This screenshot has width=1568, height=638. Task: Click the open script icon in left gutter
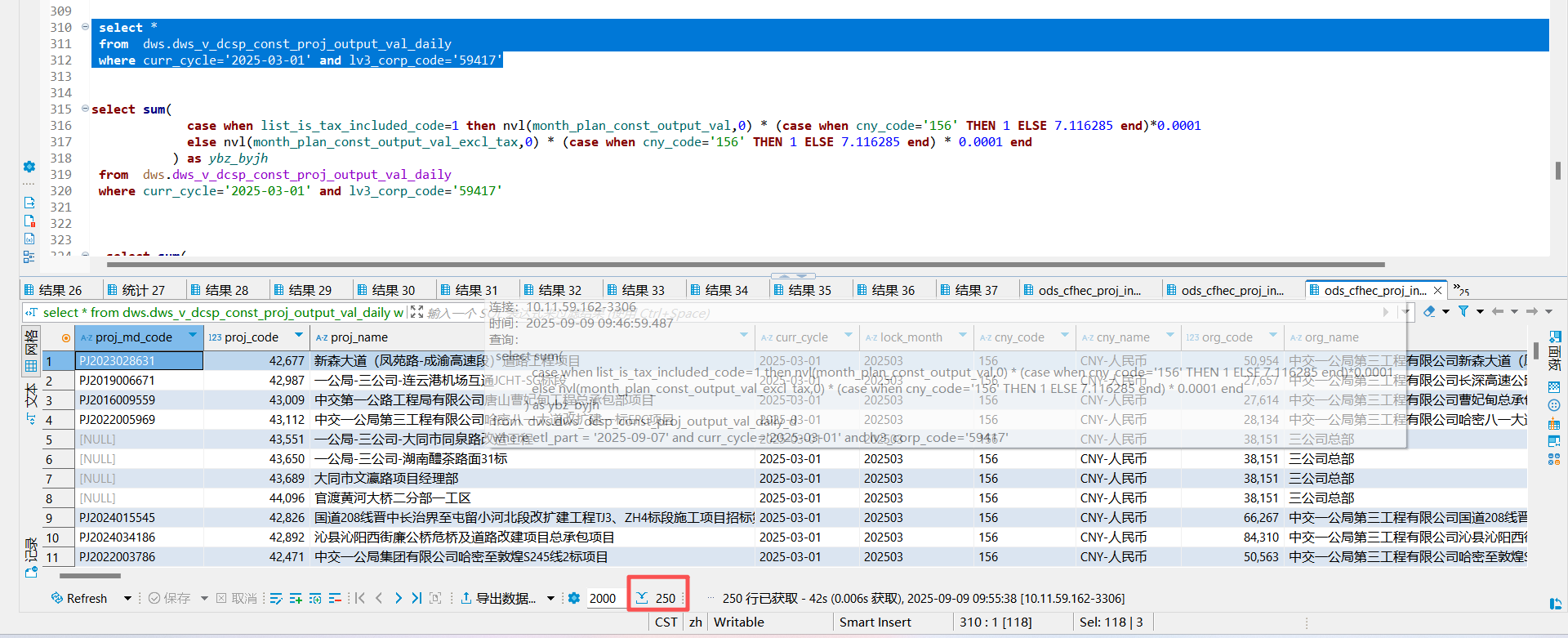(29, 202)
